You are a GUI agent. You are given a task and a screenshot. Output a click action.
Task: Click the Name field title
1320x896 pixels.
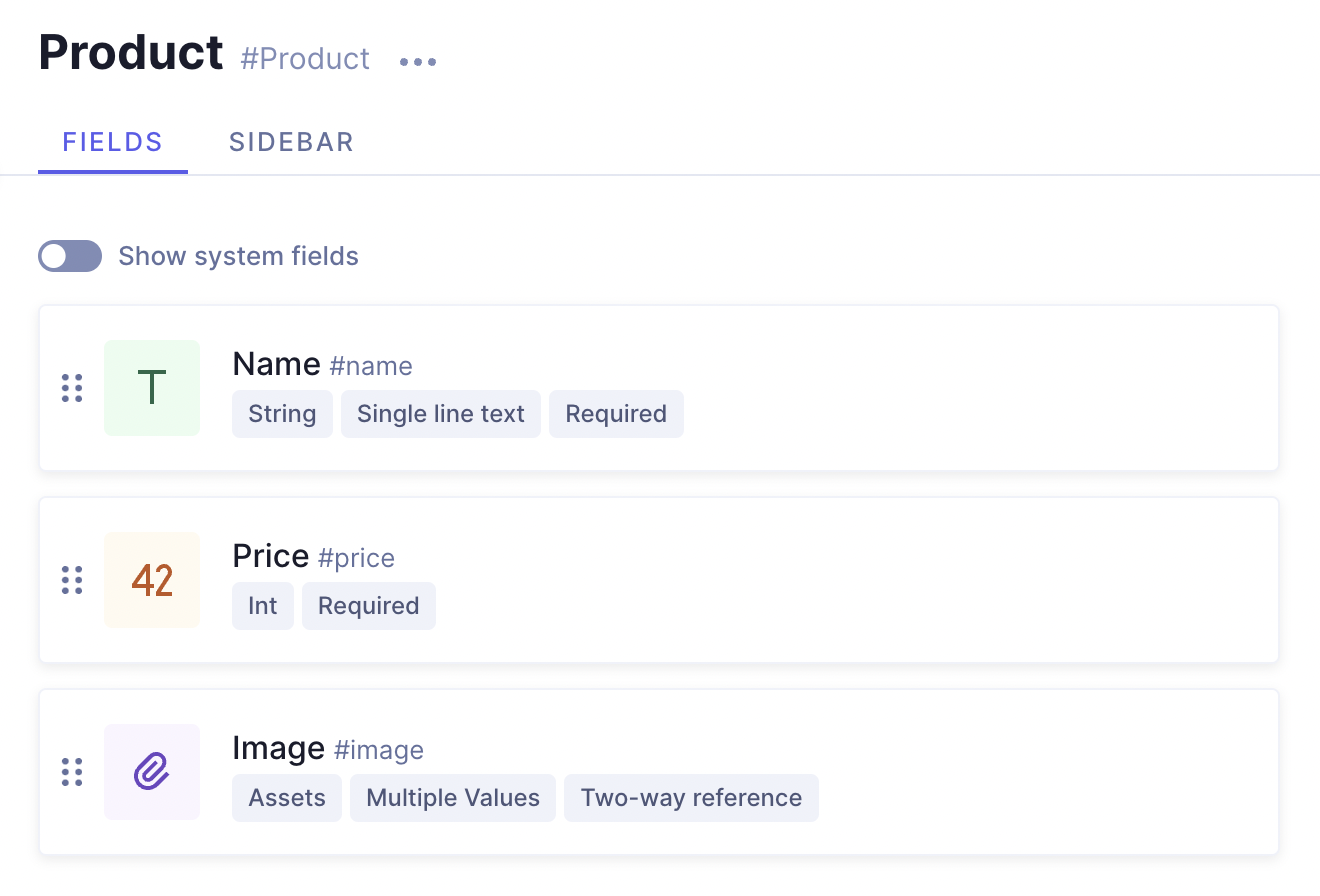coord(276,364)
